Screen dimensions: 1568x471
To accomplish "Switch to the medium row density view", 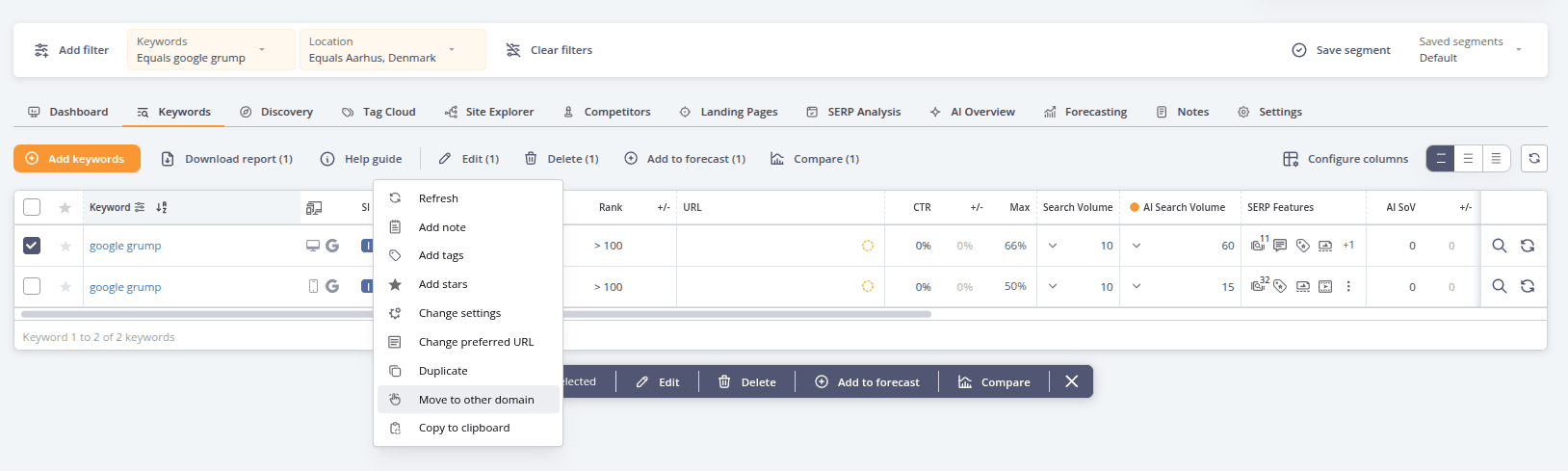I will (x=1468, y=159).
